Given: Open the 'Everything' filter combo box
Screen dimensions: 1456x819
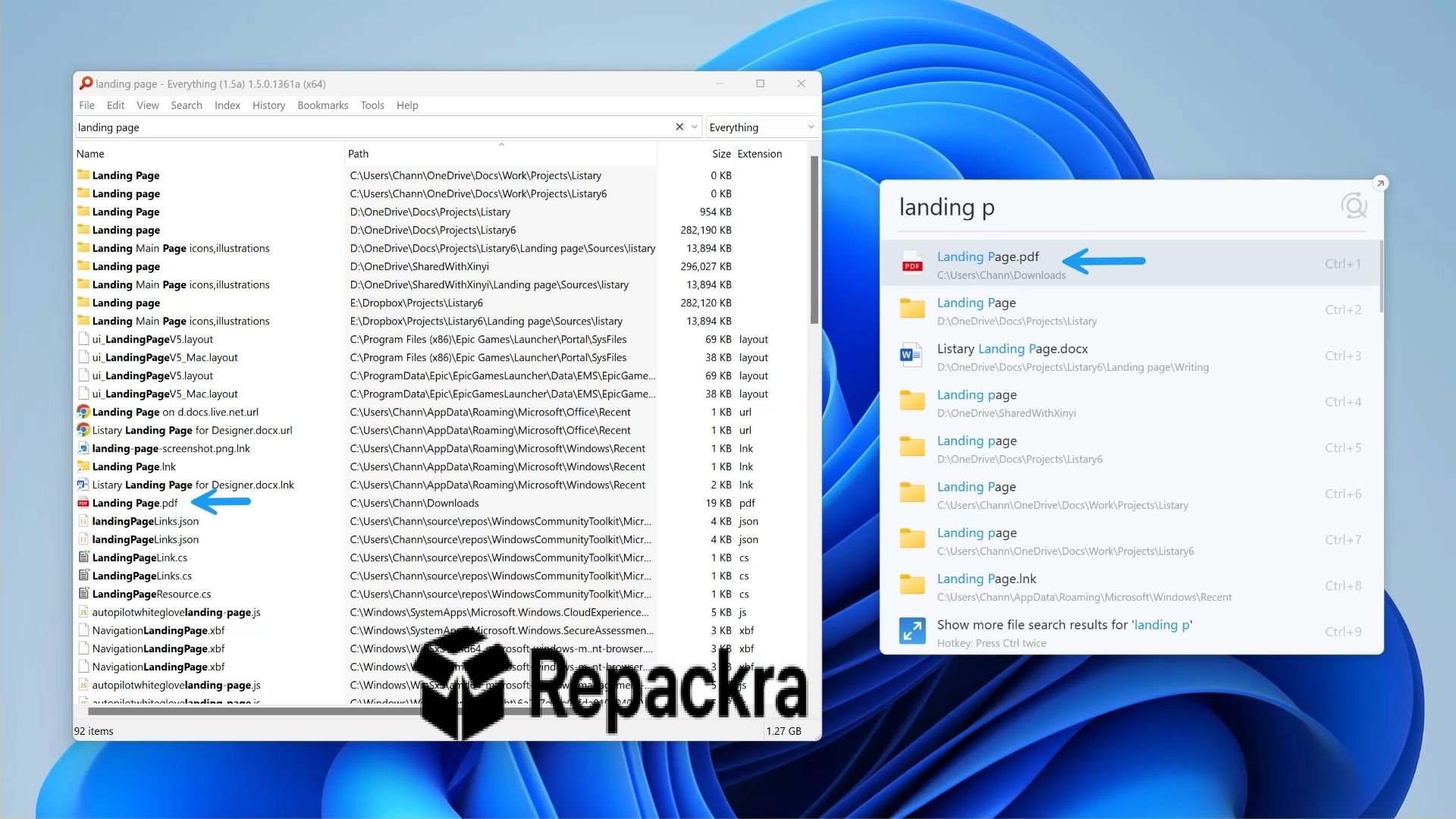Looking at the screenshot, I should tap(761, 127).
